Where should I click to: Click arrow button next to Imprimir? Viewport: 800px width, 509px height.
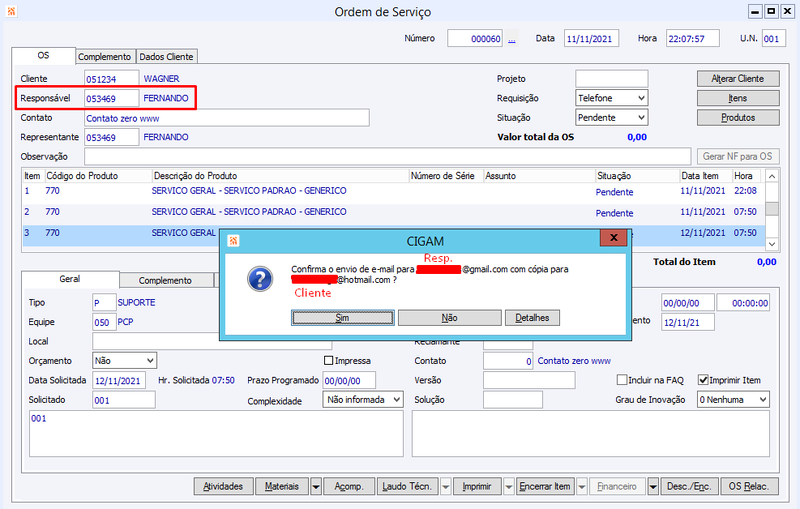(508, 487)
